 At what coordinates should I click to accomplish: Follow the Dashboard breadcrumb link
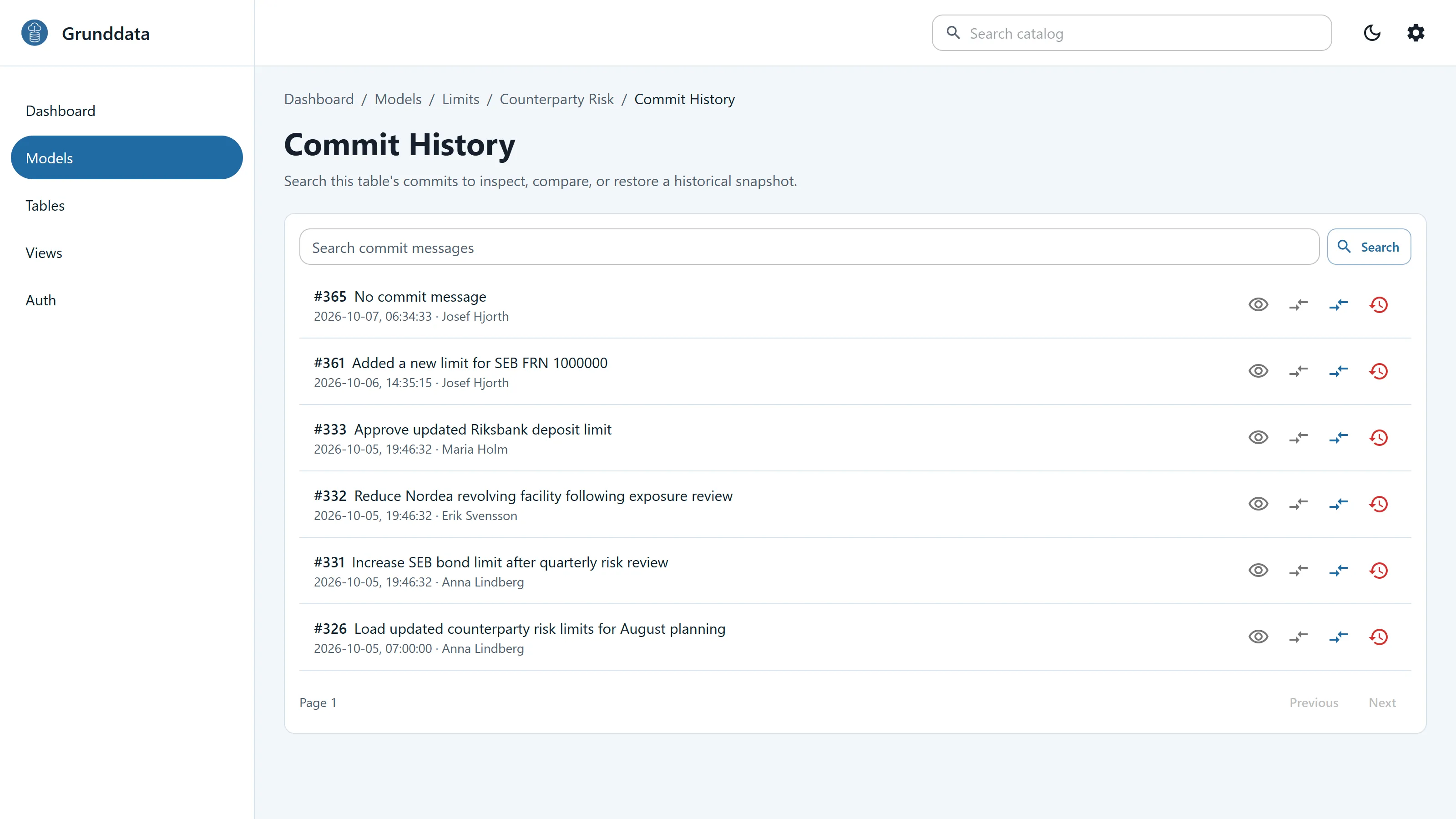click(319, 99)
